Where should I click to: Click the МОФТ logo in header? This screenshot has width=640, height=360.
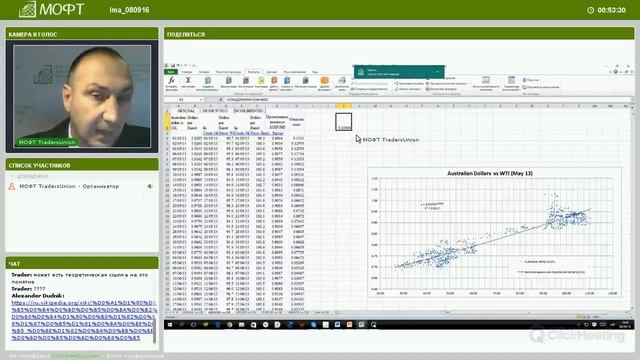52,9
